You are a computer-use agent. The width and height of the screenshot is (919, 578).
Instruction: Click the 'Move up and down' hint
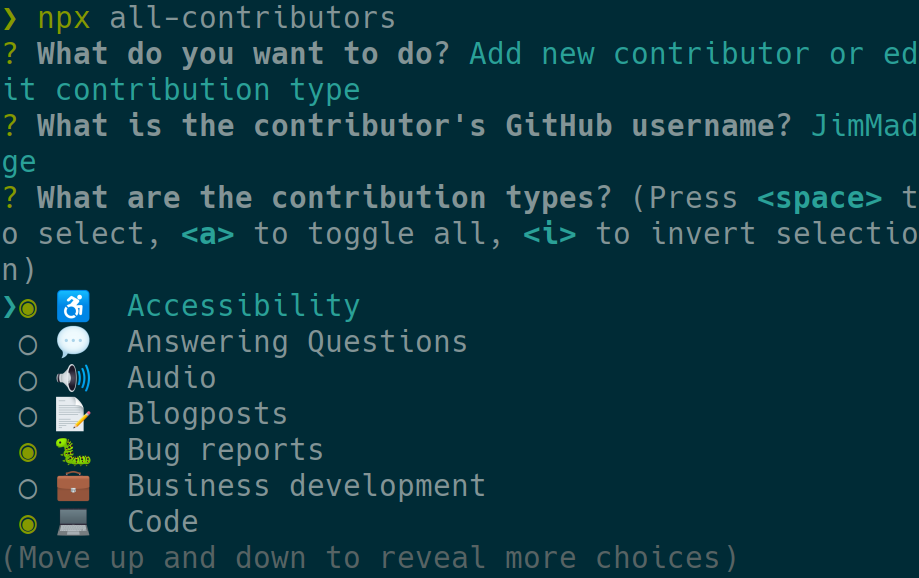(x=369, y=558)
